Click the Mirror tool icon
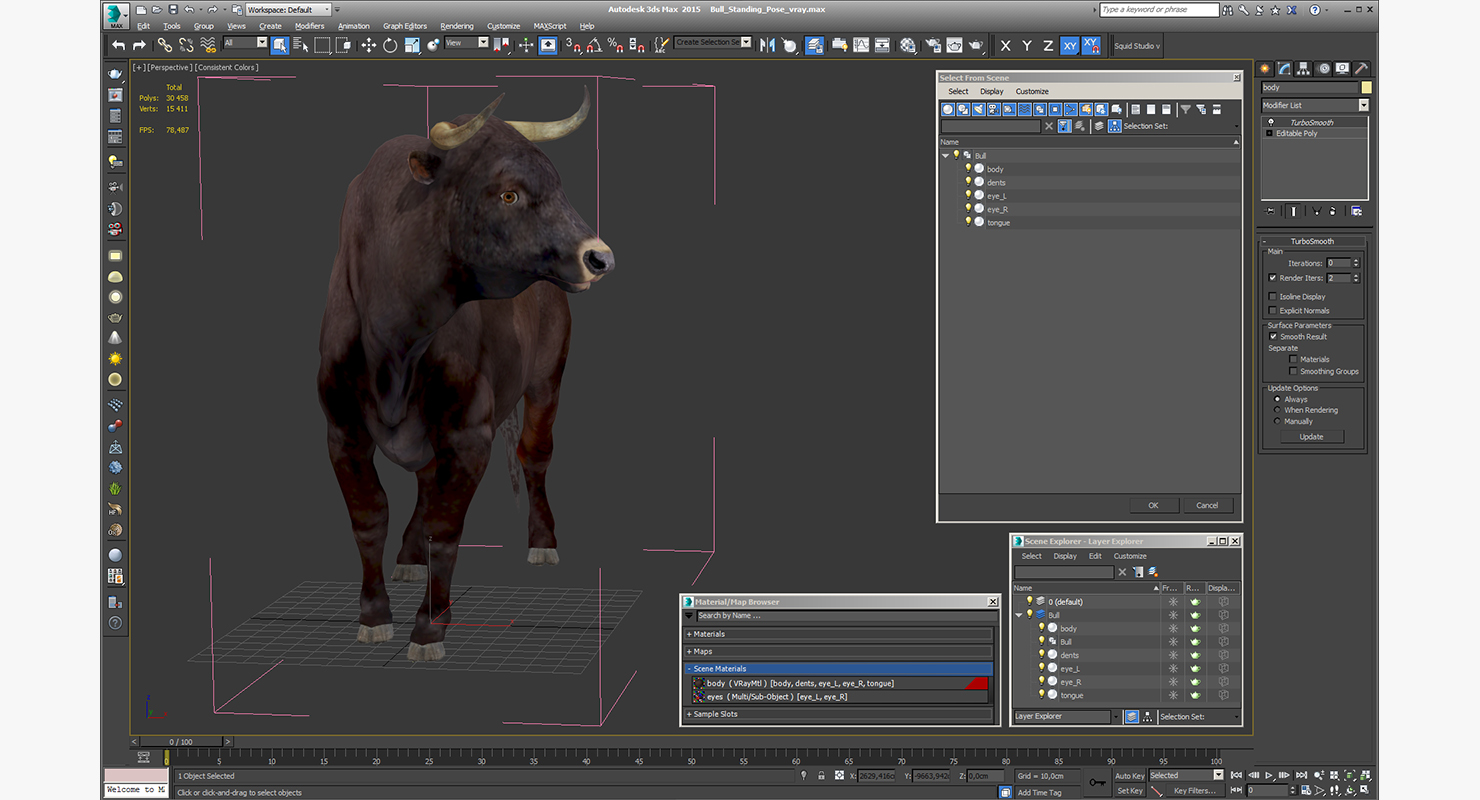 point(767,45)
